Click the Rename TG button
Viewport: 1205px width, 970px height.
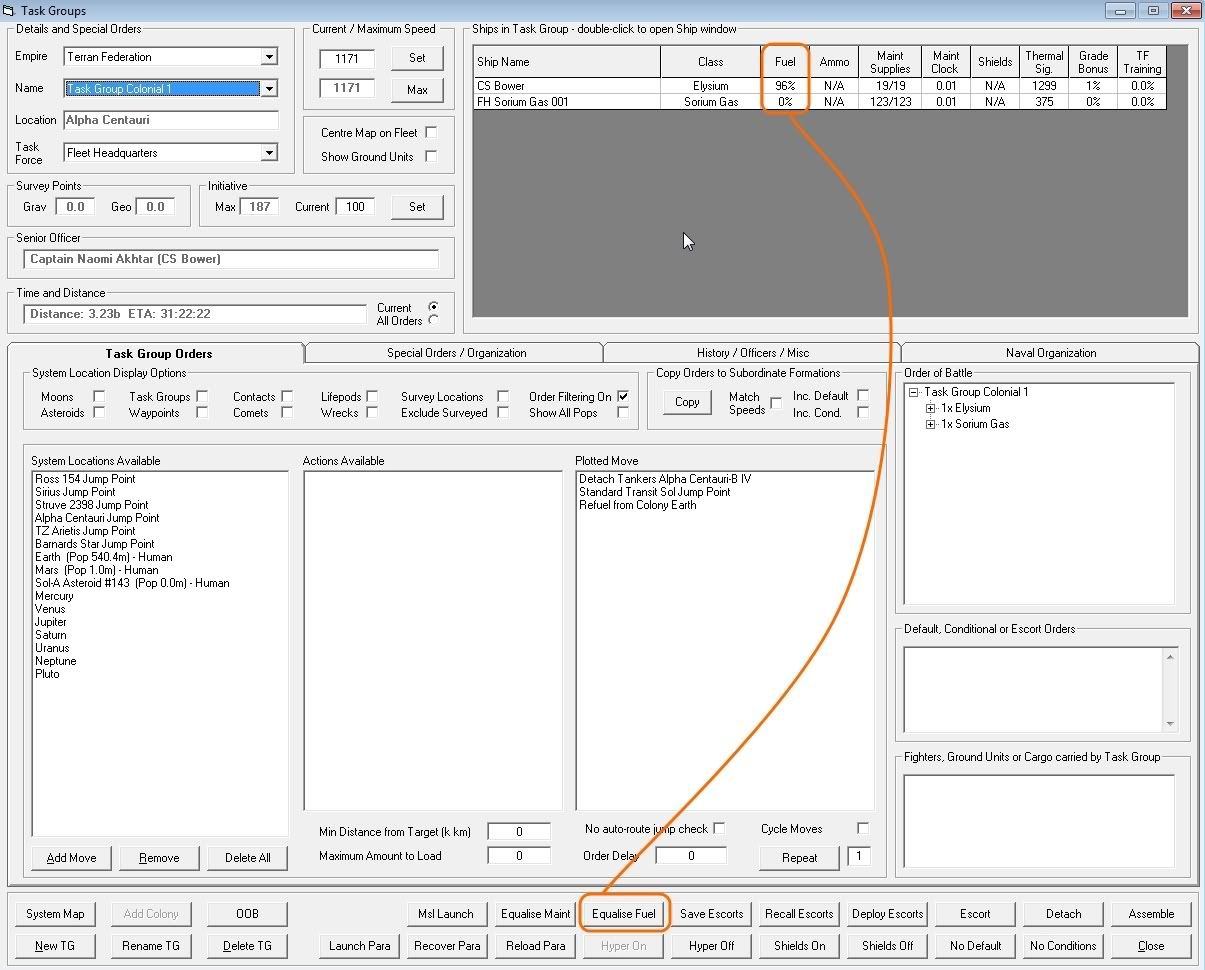click(151, 945)
